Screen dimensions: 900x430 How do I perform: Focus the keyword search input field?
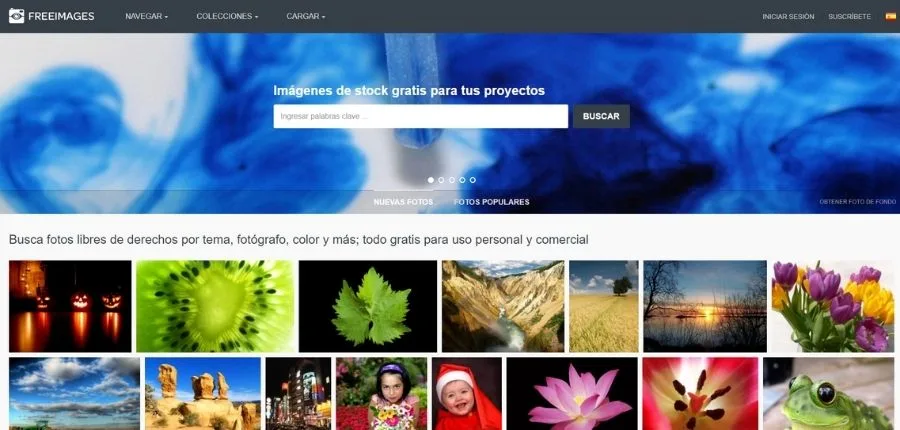point(420,116)
